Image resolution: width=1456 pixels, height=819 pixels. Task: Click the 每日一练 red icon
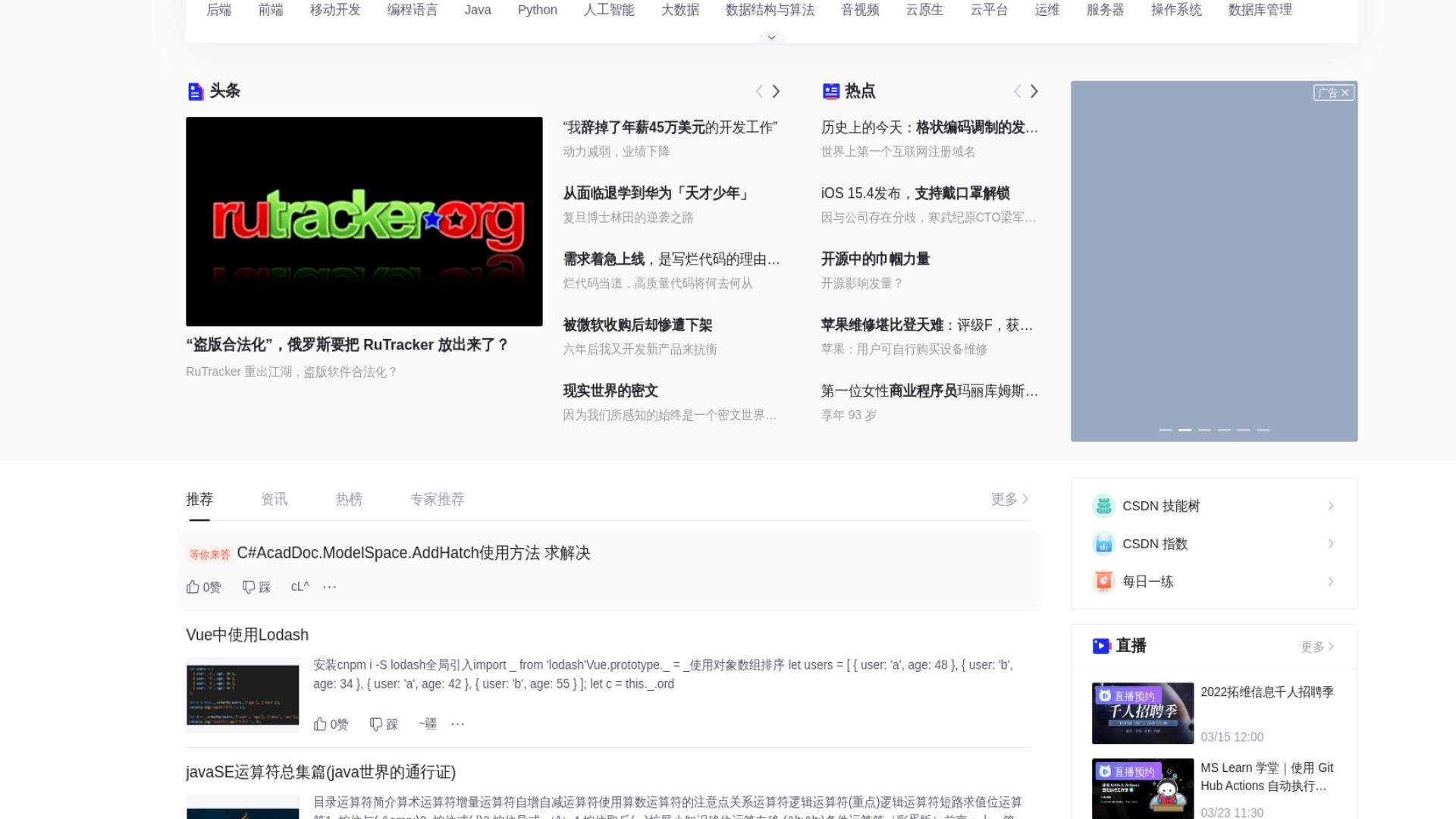pos(1103,582)
